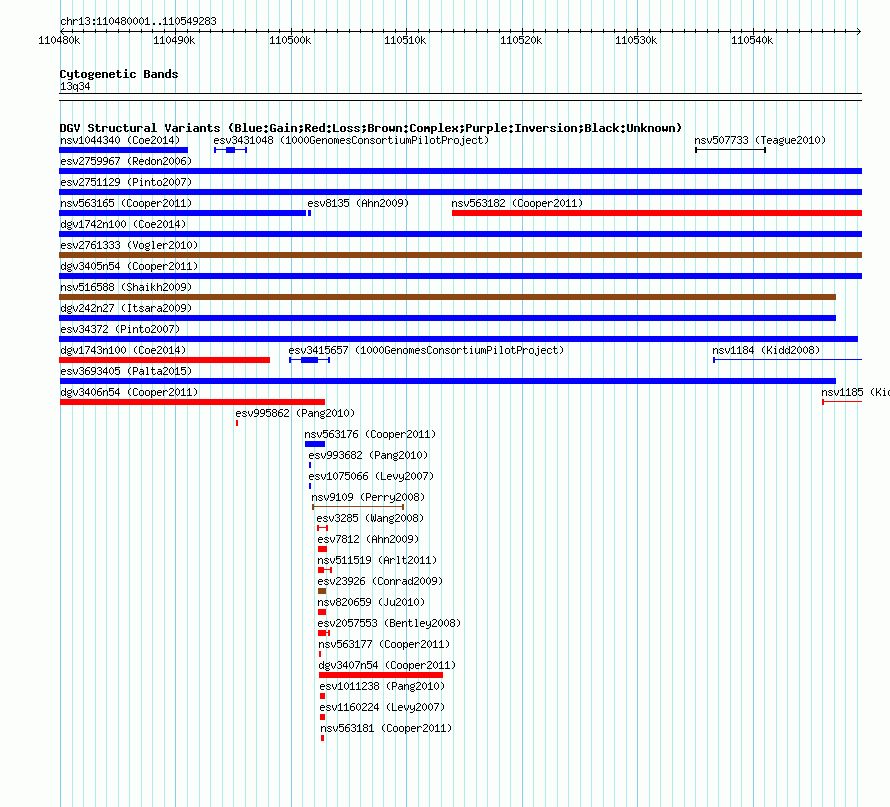Open esv995862 (Pang2010) label
Image resolution: width=890 pixels, height=807 pixels.
295,413
